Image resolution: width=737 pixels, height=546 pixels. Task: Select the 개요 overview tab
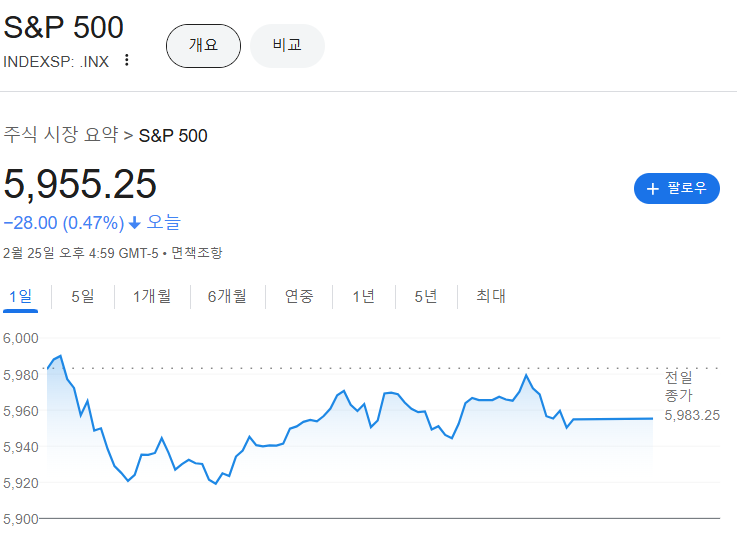204,46
